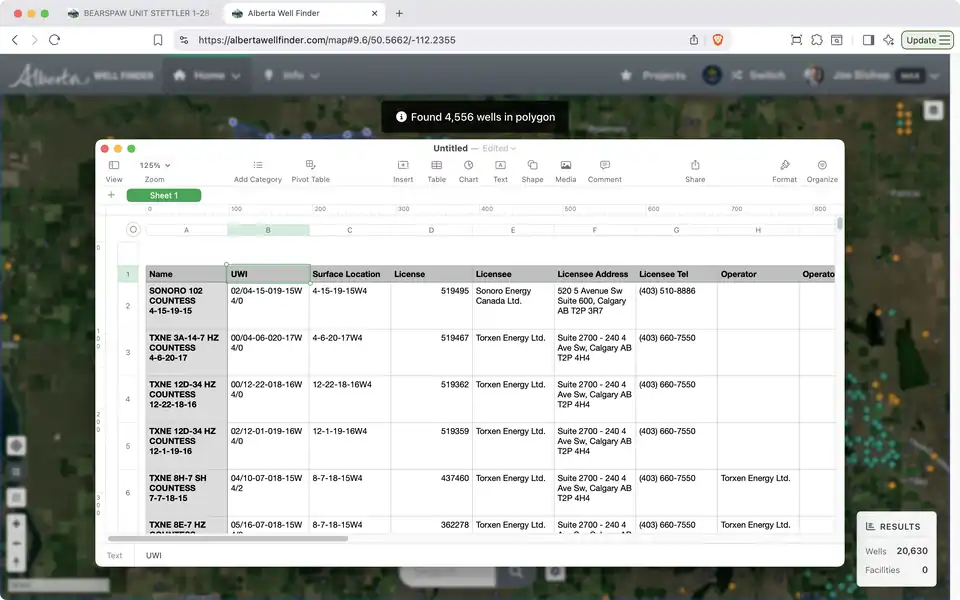Click the map layers button at map corner
This screenshot has height=600, width=960.
pyautogui.click(x=933, y=110)
